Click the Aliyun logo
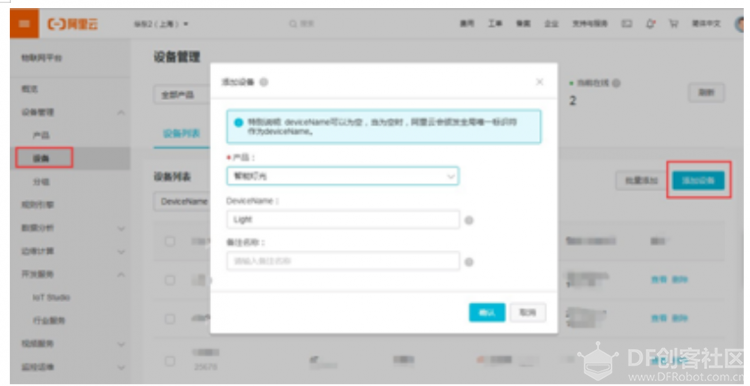 tap(73, 24)
